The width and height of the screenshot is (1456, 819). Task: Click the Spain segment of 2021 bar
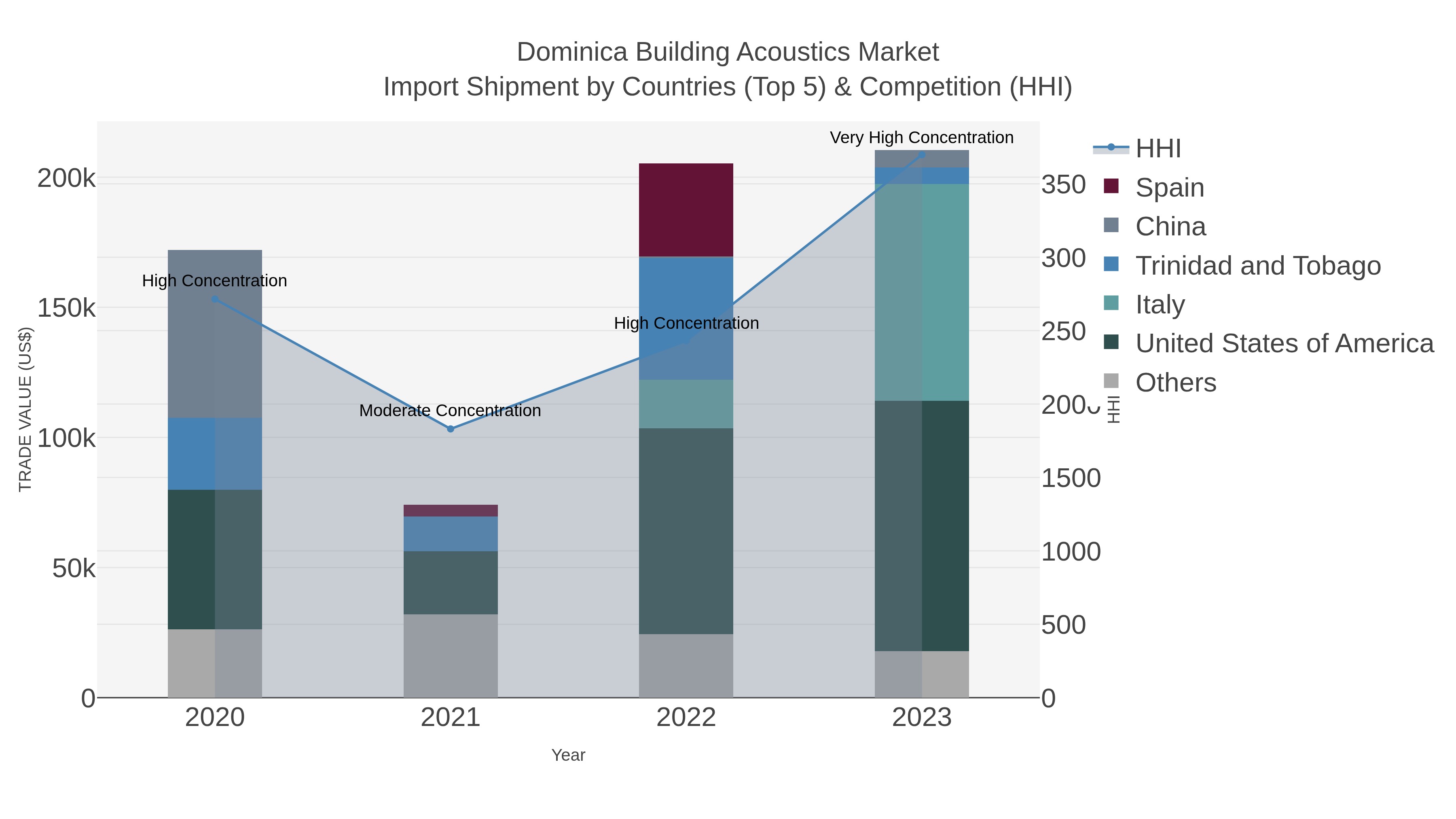tap(451, 511)
